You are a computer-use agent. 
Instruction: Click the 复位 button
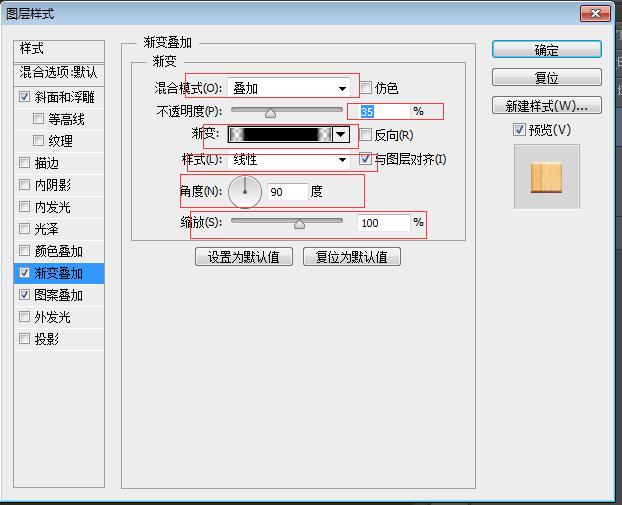coord(546,78)
